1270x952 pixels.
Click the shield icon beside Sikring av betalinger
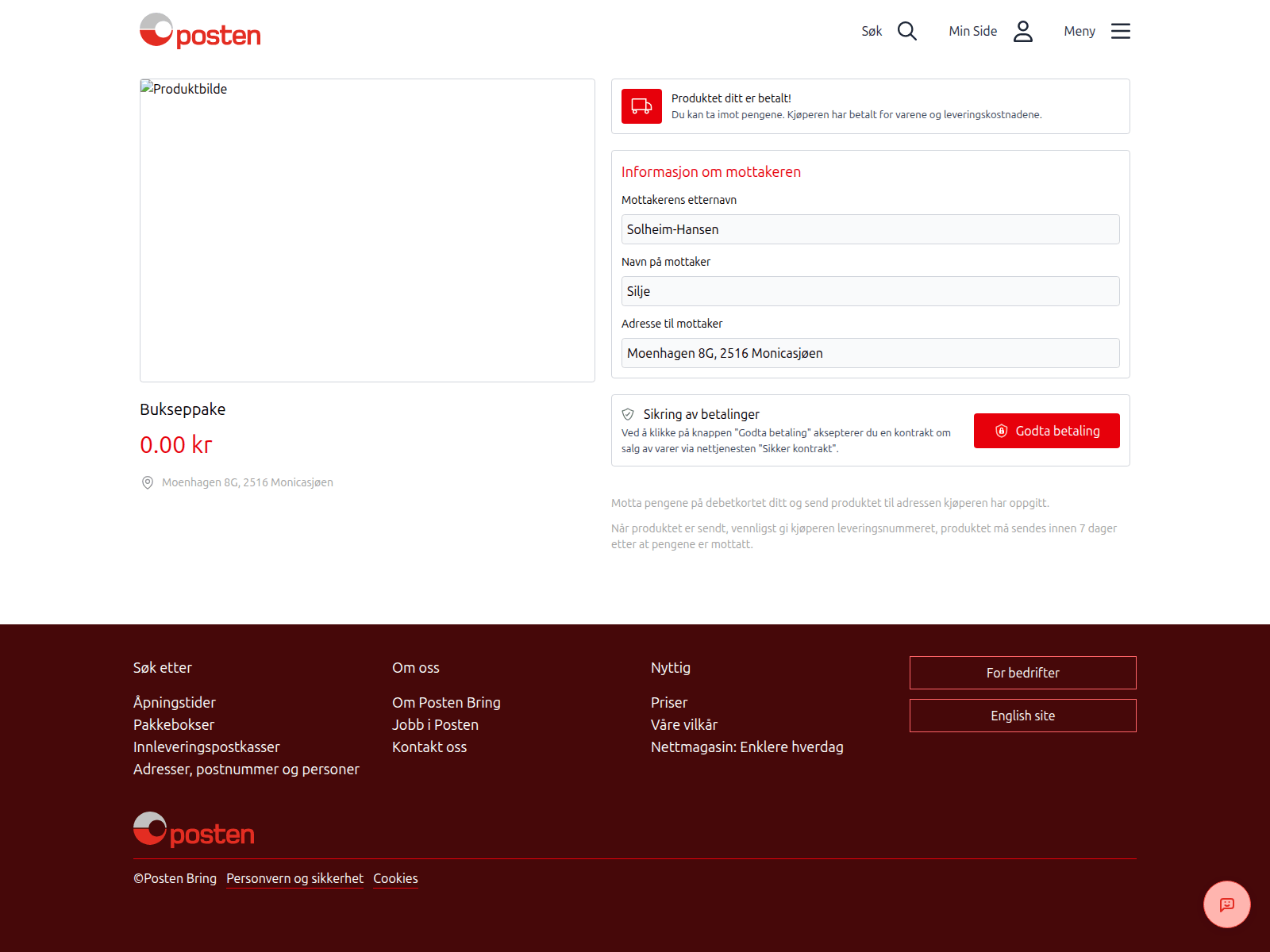(628, 414)
